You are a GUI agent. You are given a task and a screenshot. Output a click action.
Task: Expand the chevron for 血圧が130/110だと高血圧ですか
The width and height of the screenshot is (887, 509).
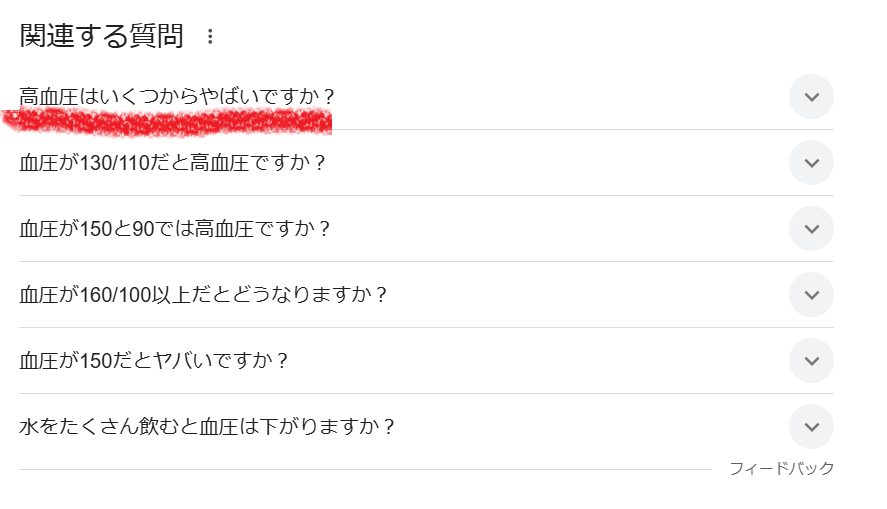811,163
